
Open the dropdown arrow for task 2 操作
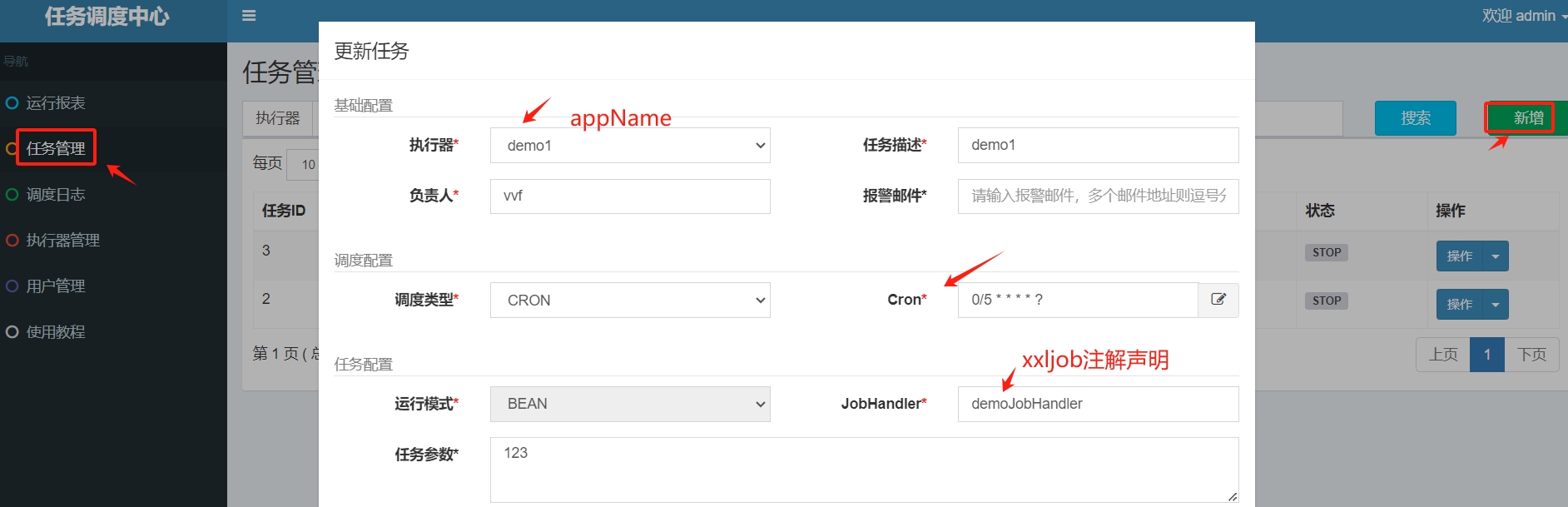(x=1495, y=305)
